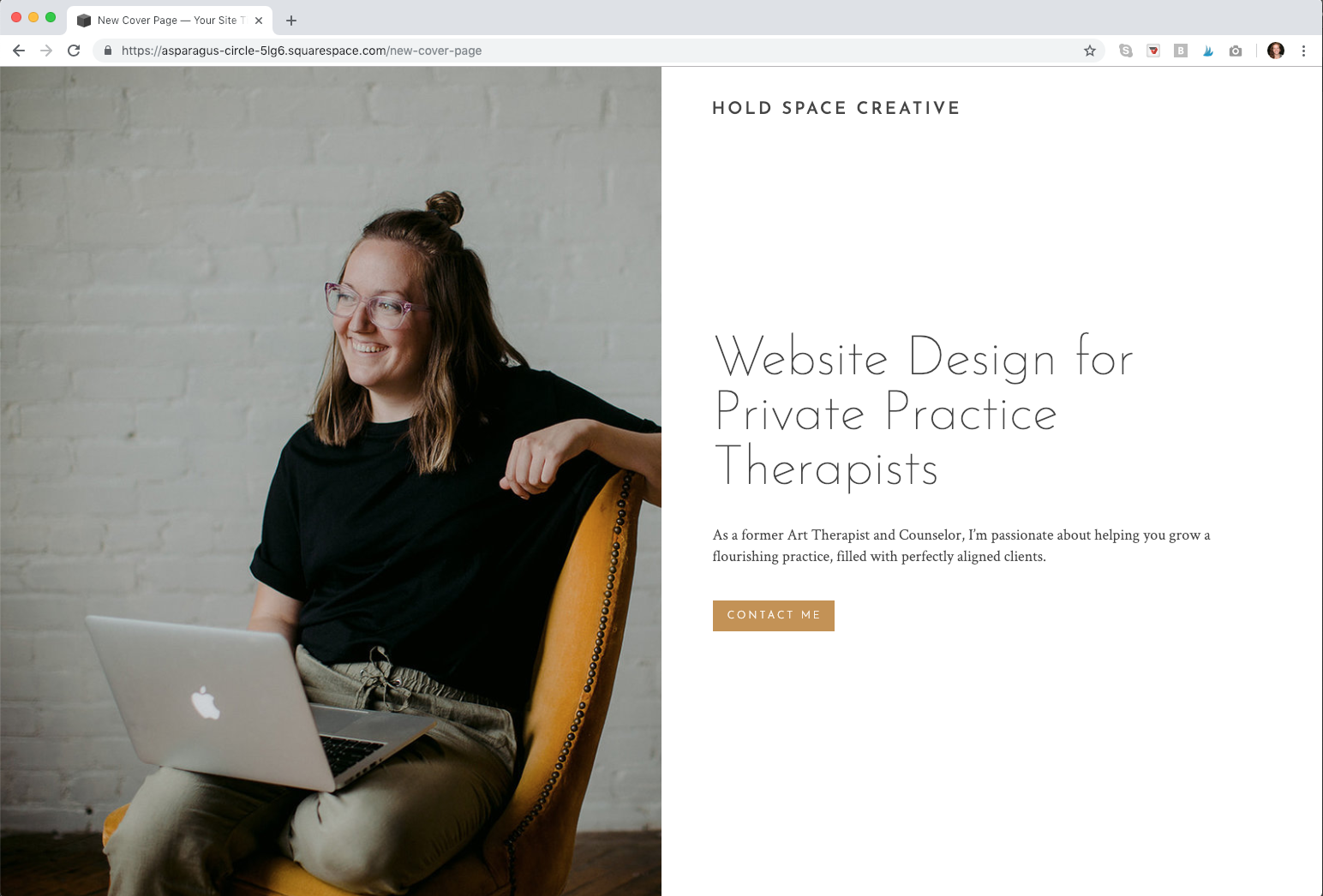Open the Chrome three-dot menu
1323x896 pixels.
coord(1303,51)
